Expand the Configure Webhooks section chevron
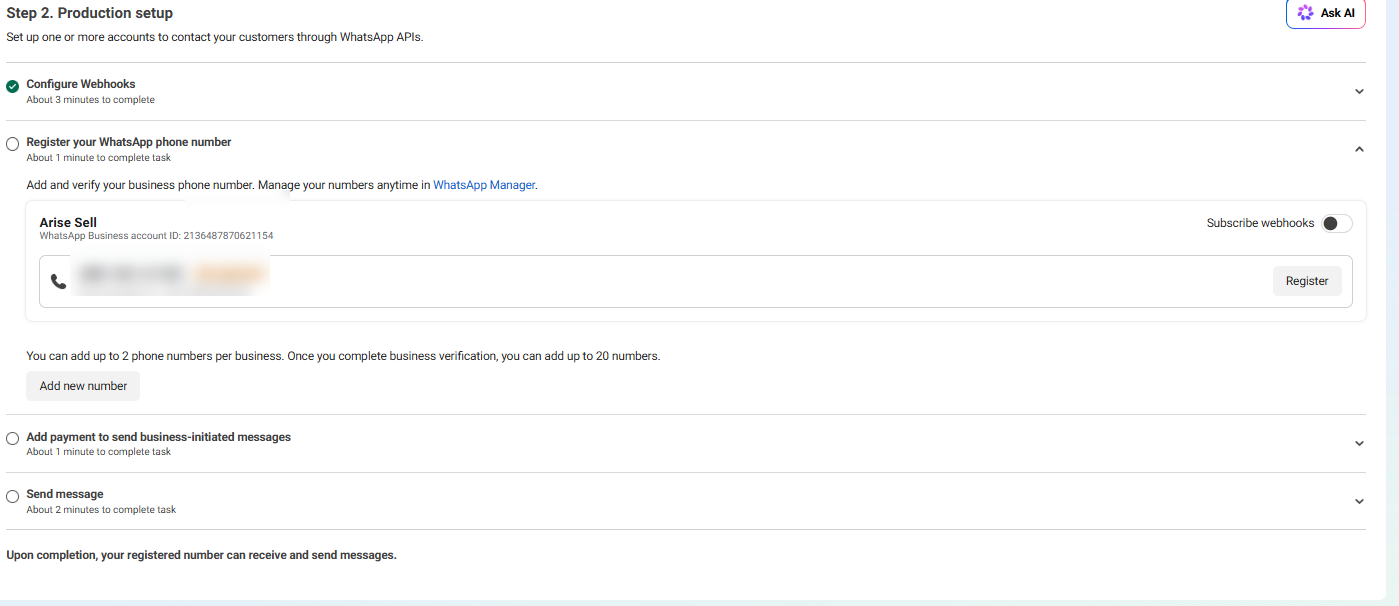Viewport: 1399px width, 606px height. [x=1359, y=91]
